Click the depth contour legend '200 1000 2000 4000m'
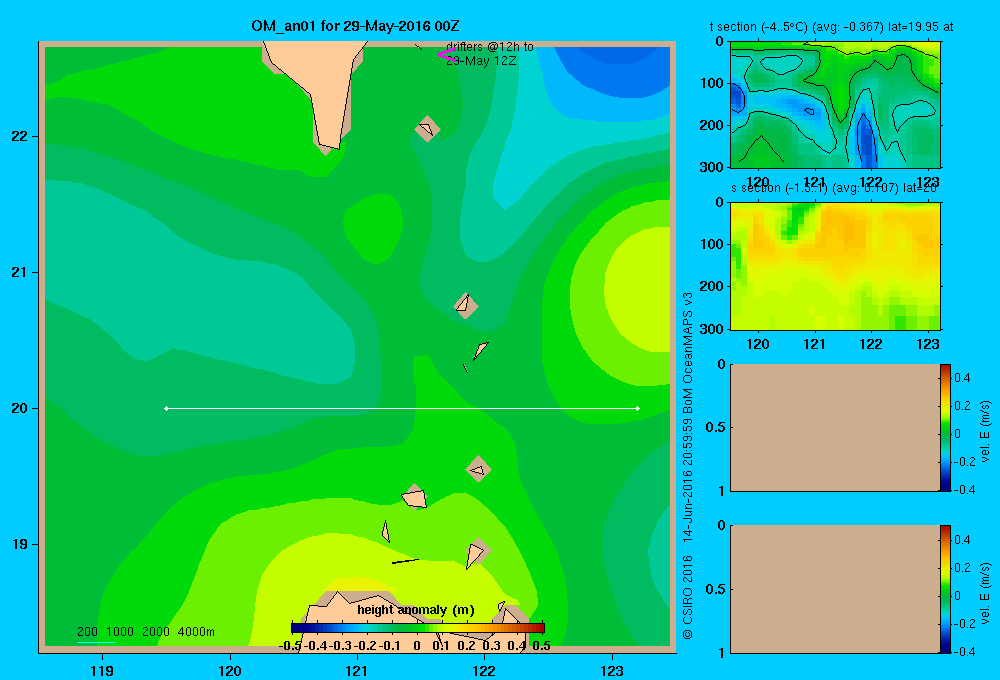1000x680 pixels. (145, 632)
